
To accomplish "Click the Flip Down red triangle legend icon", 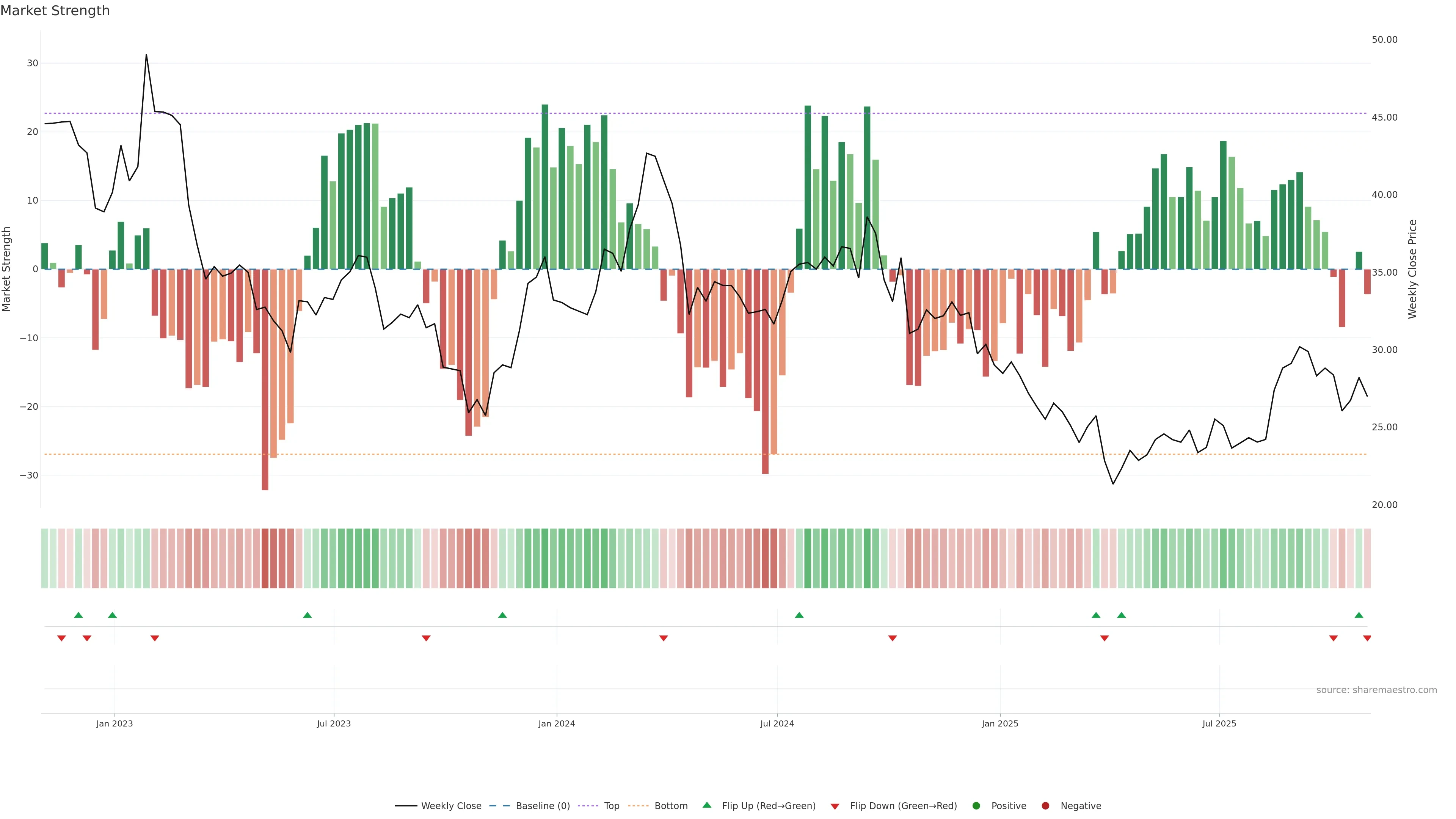I will tap(835, 806).
